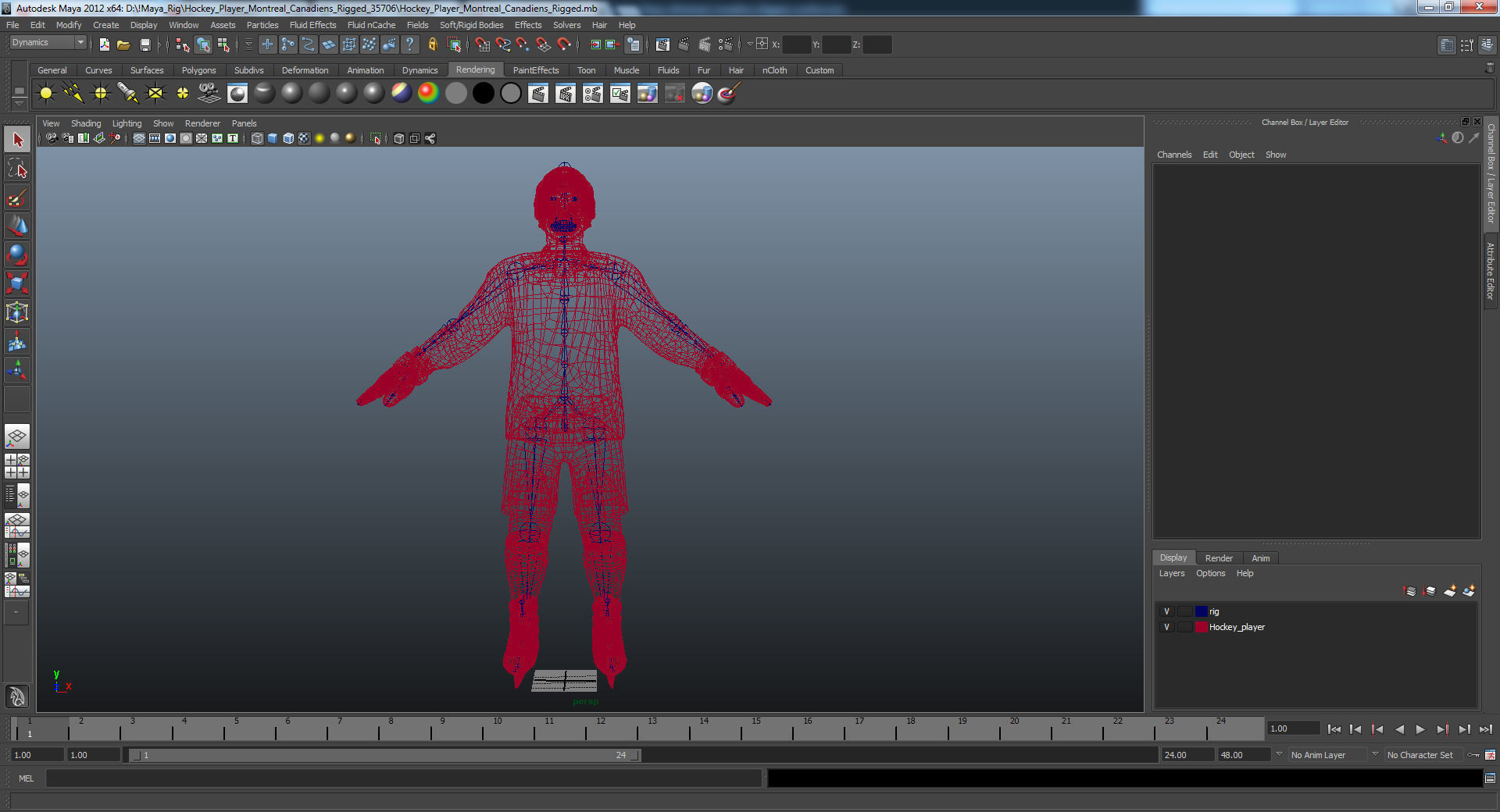Screen dimensions: 1500x812
Task: Switch to the Animation shelf tab
Action: tap(365, 70)
